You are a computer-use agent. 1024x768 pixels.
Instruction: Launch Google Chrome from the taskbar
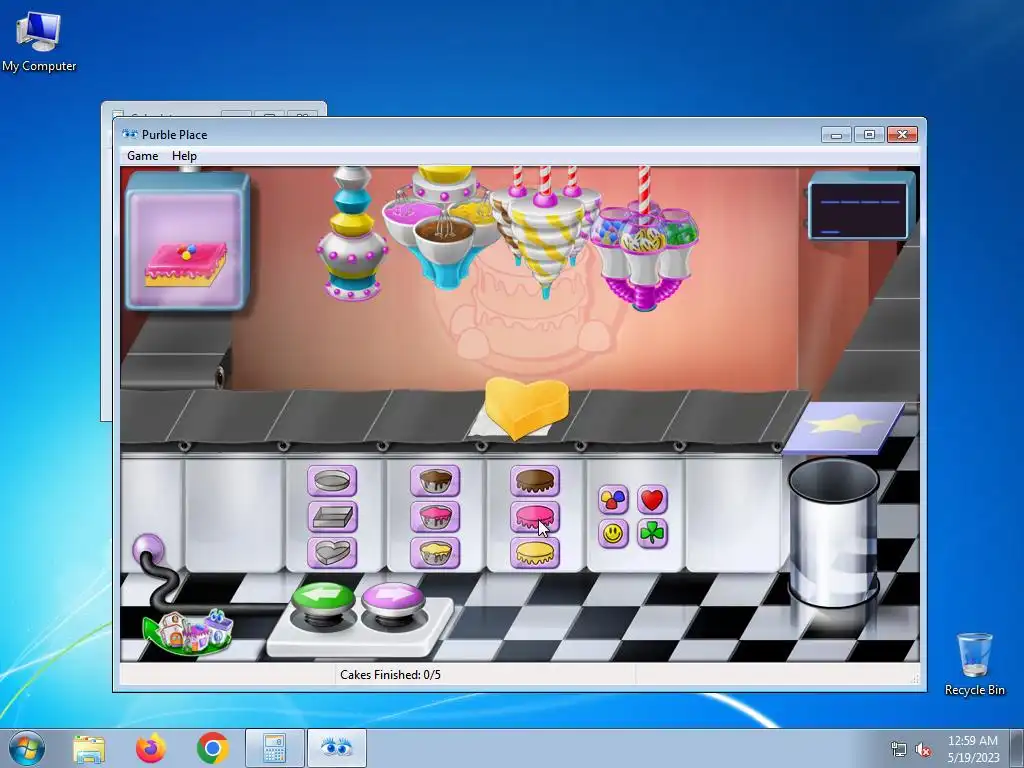tap(212, 748)
